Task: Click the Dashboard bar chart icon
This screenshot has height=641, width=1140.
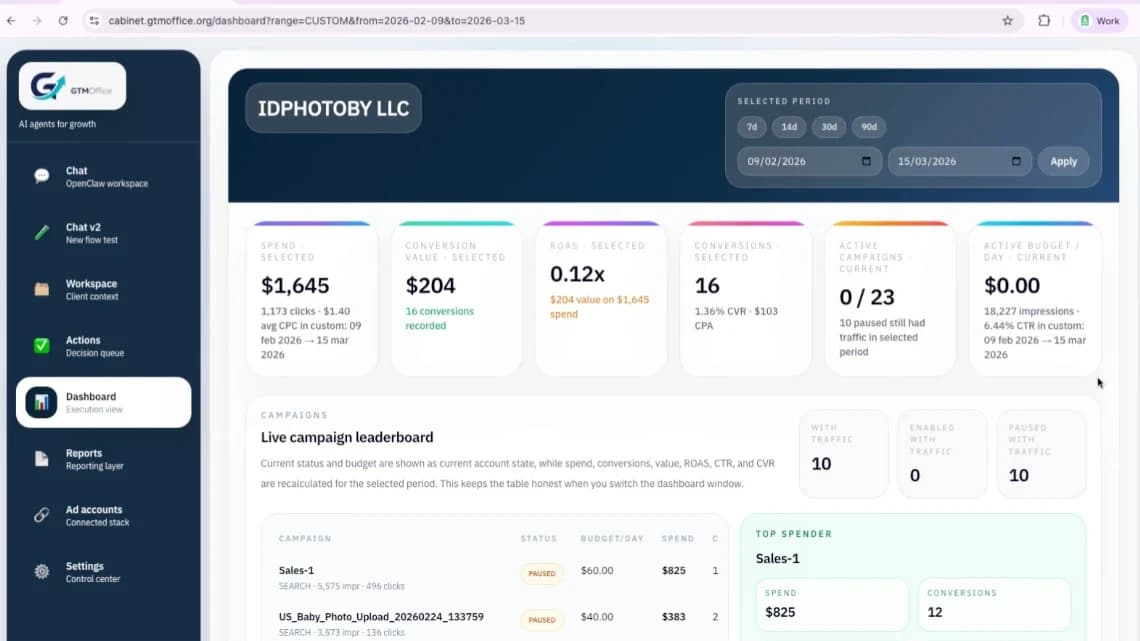Action: pos(41,402)
